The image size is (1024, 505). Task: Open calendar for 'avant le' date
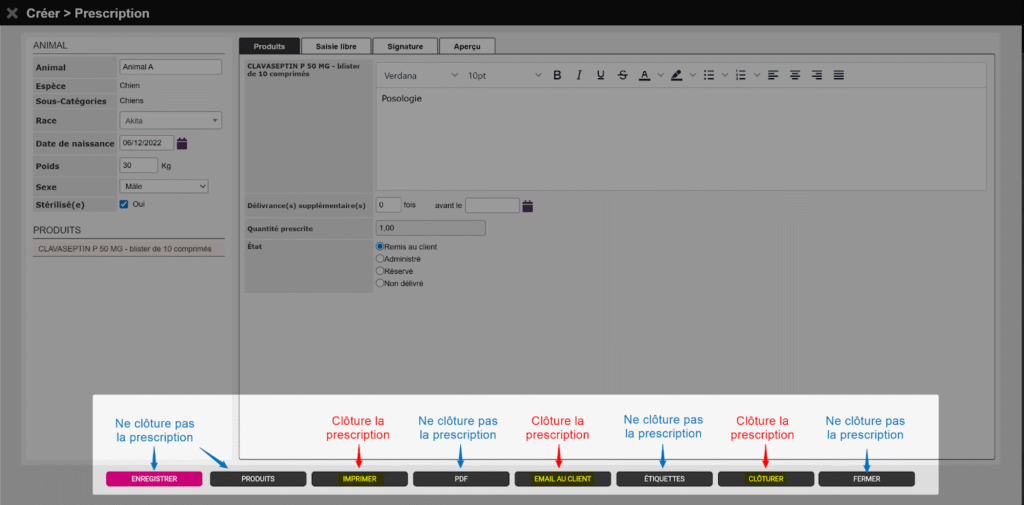tap(528, 206)
